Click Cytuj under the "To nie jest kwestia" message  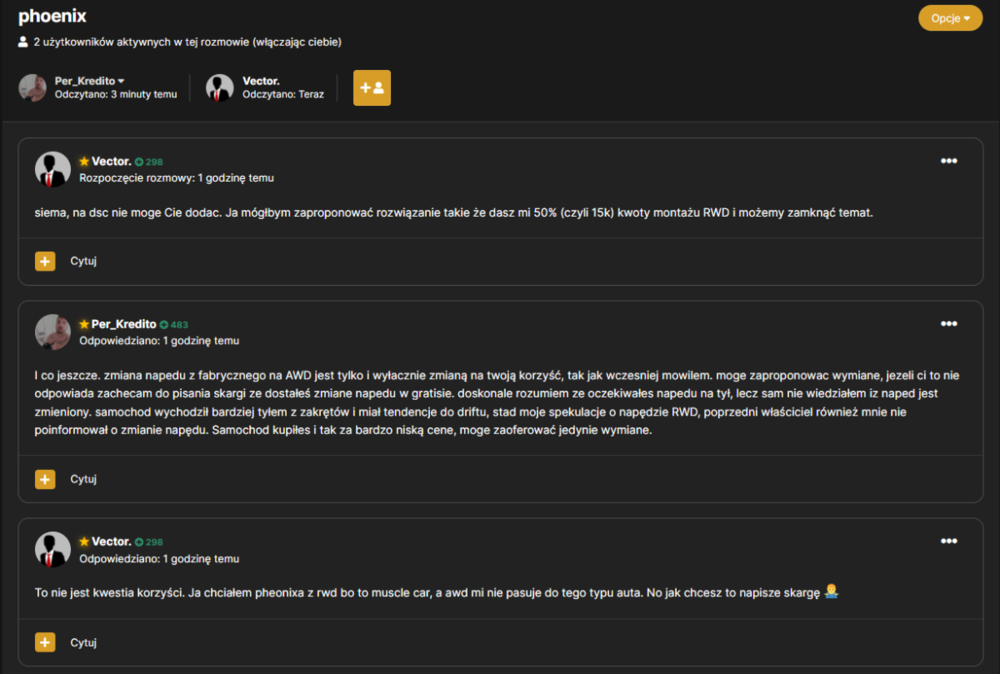pyautogui.click(x=84, y=642)
